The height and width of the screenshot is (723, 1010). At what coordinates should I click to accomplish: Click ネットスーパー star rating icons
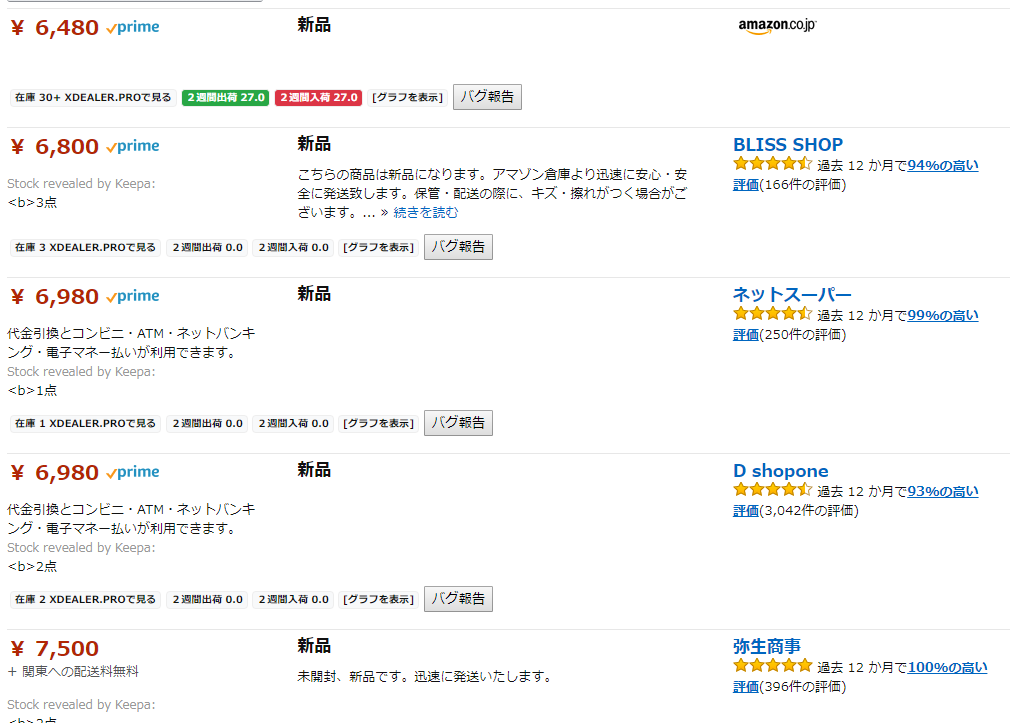click(772, 314)
